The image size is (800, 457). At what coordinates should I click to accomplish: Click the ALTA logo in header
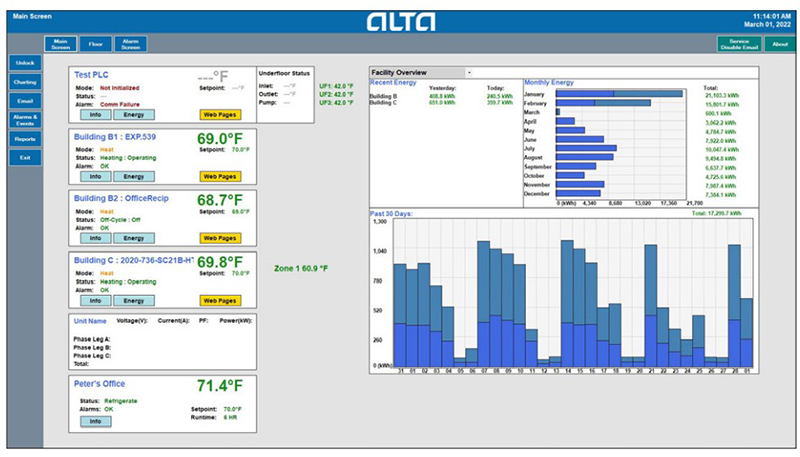pyautogui.click(x=401, y=22)
